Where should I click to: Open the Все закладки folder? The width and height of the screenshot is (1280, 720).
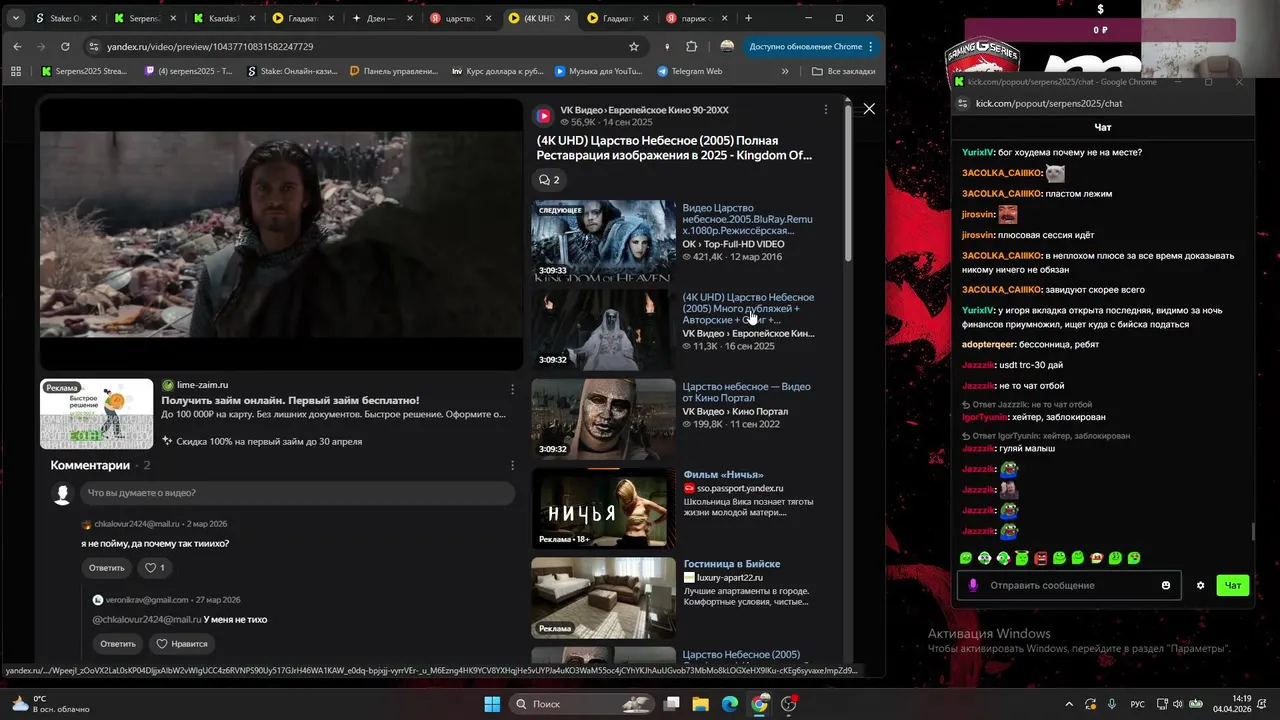coord(843,71)
